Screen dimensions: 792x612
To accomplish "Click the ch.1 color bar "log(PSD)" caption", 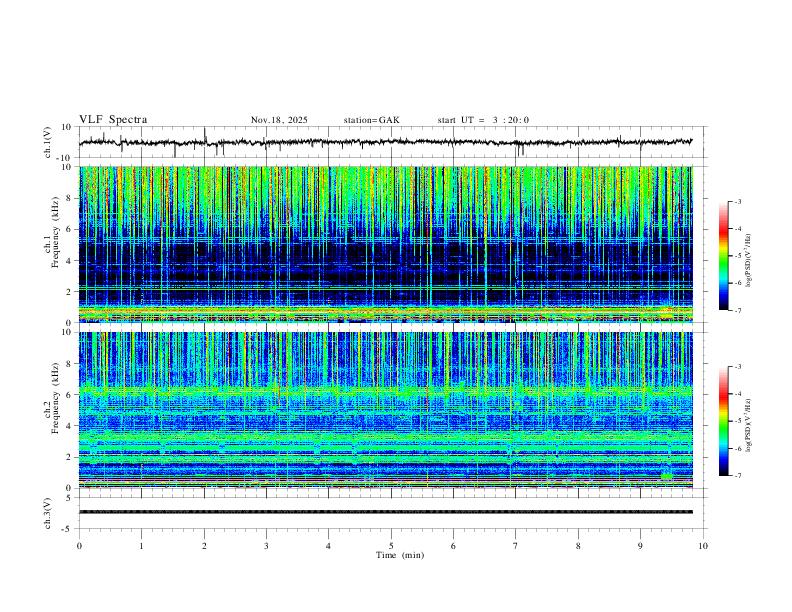I will coord(749,261).
